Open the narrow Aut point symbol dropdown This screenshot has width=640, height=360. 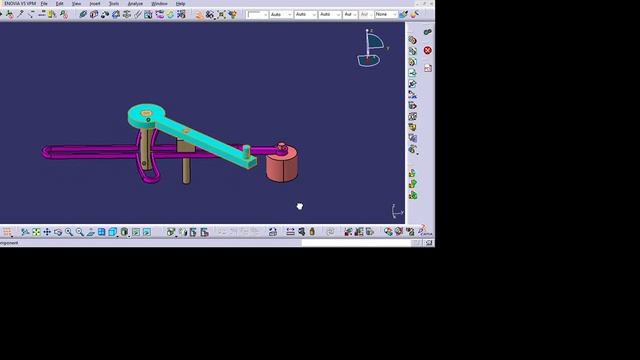point(350,15)
